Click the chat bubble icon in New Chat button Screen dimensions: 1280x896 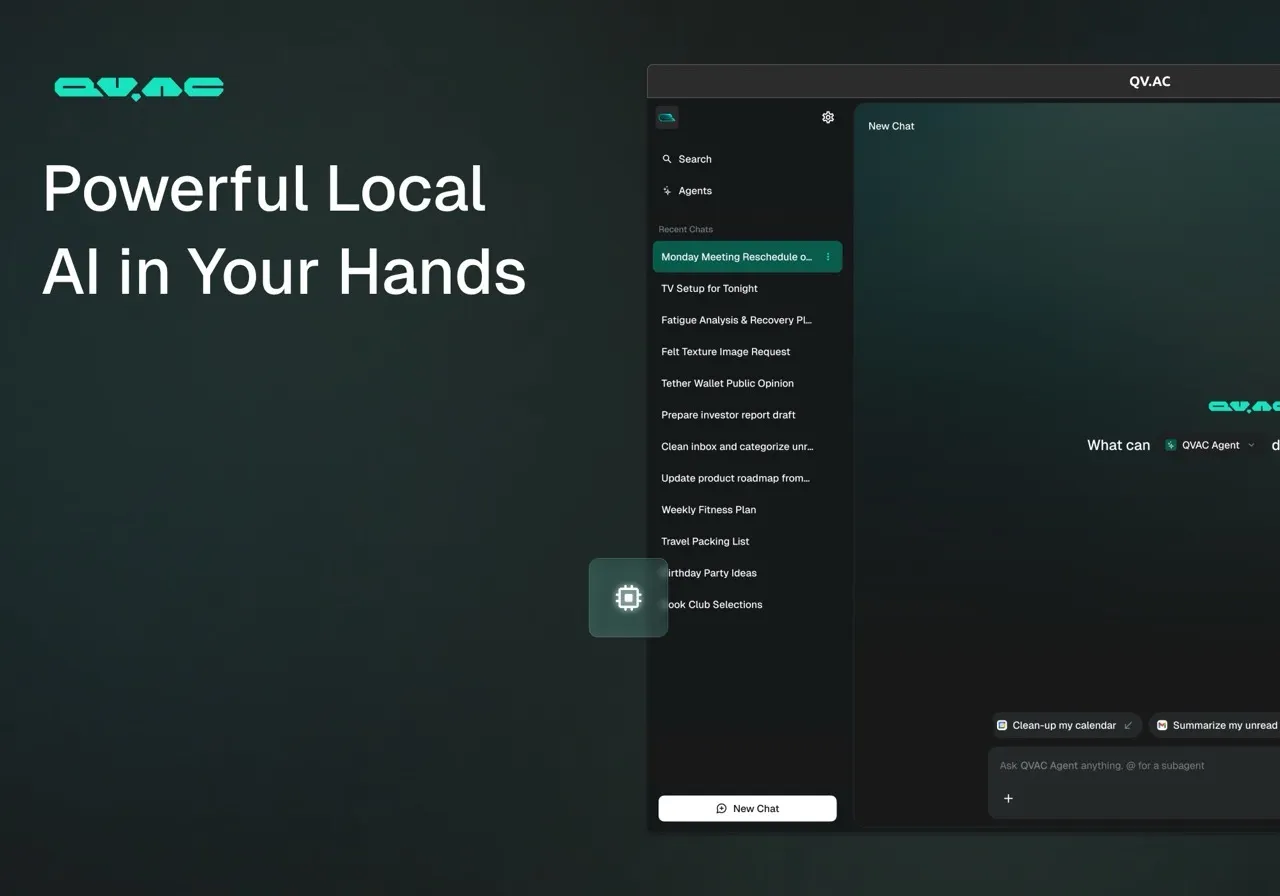click(722, 808)
